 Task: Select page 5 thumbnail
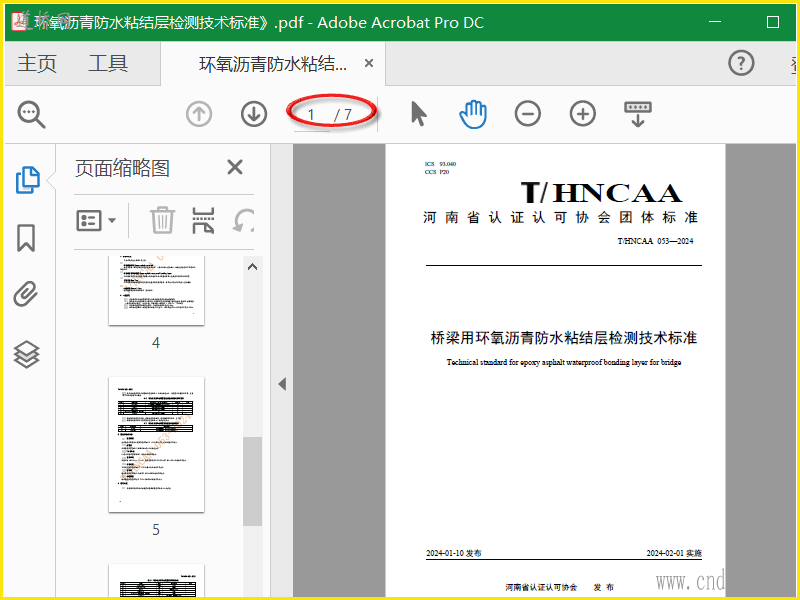click(x=156, y=444)
